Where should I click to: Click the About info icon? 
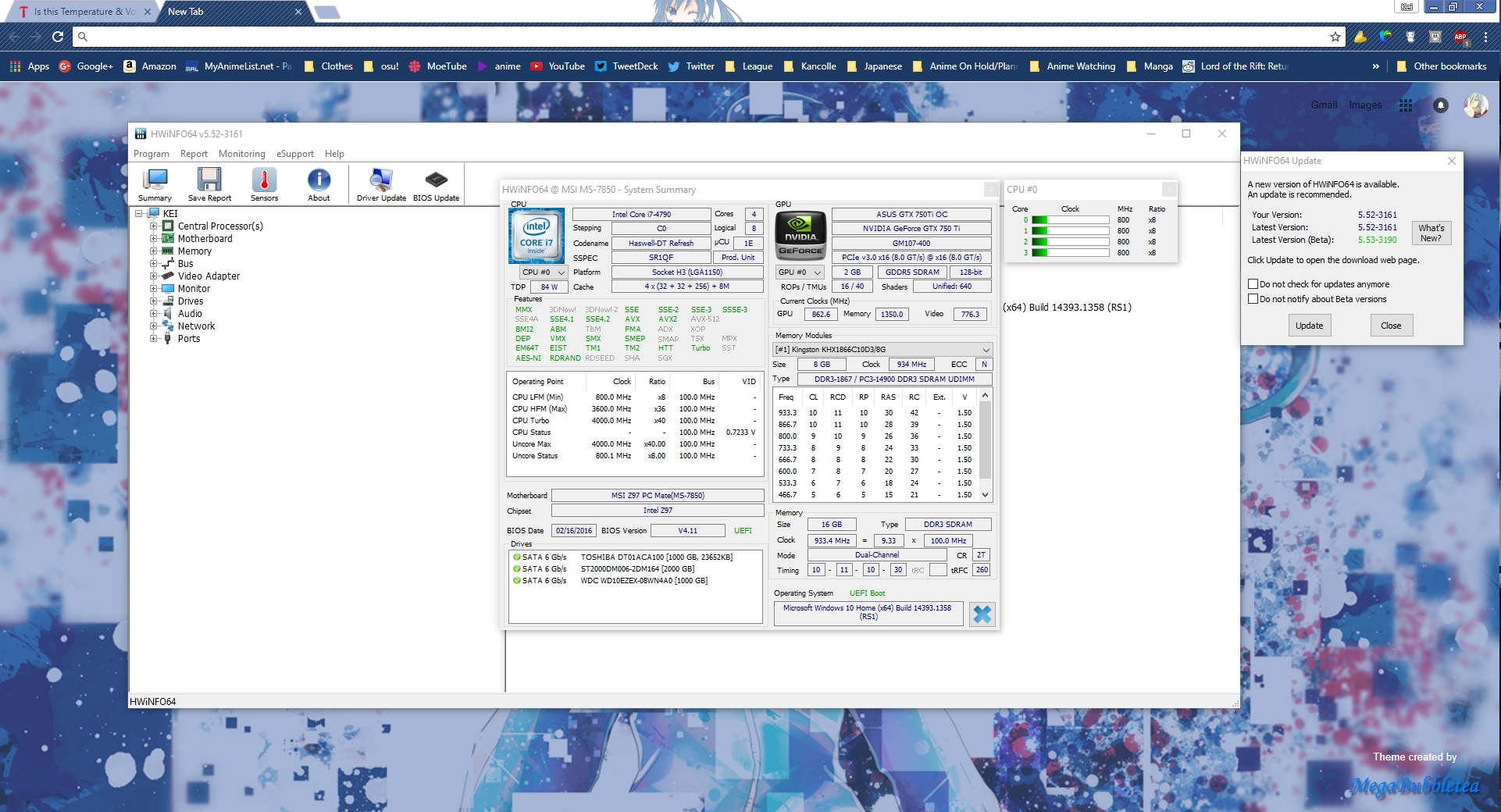[x=319, y=185]
